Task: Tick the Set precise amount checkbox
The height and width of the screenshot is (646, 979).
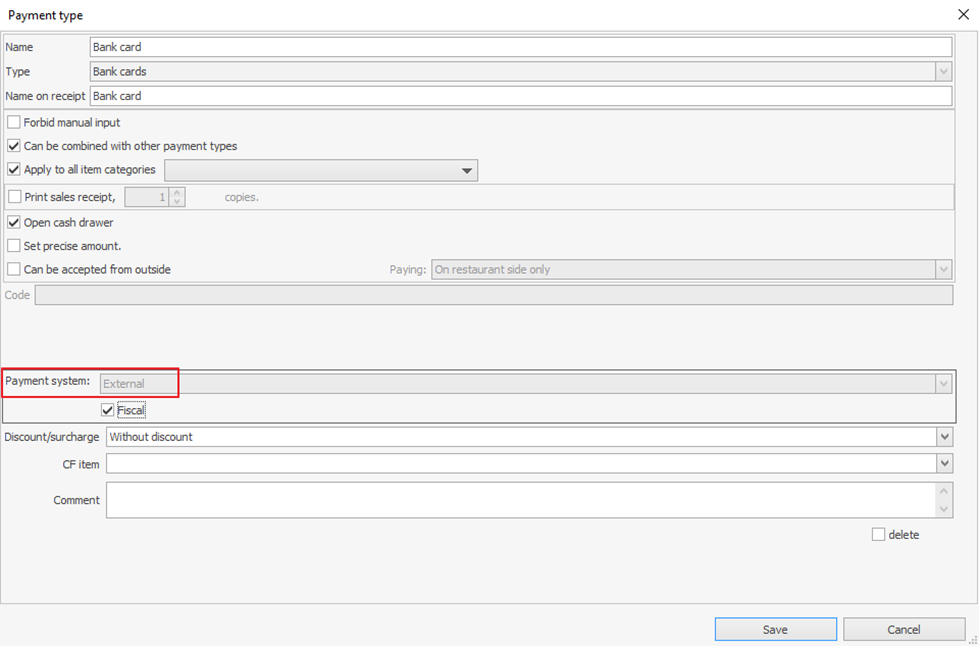Action: 14,245
